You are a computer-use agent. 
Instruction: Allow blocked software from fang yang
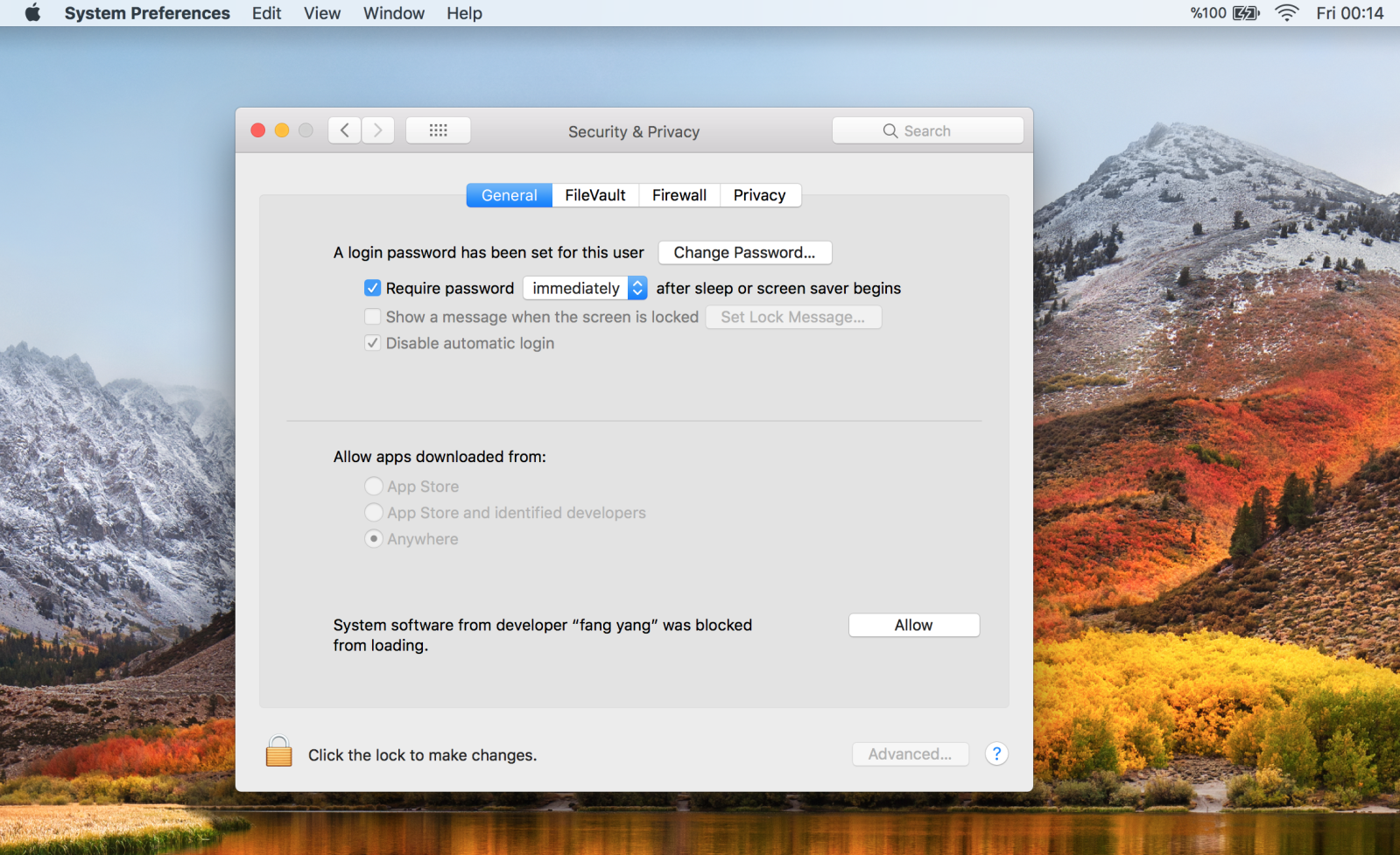(914, 625)
